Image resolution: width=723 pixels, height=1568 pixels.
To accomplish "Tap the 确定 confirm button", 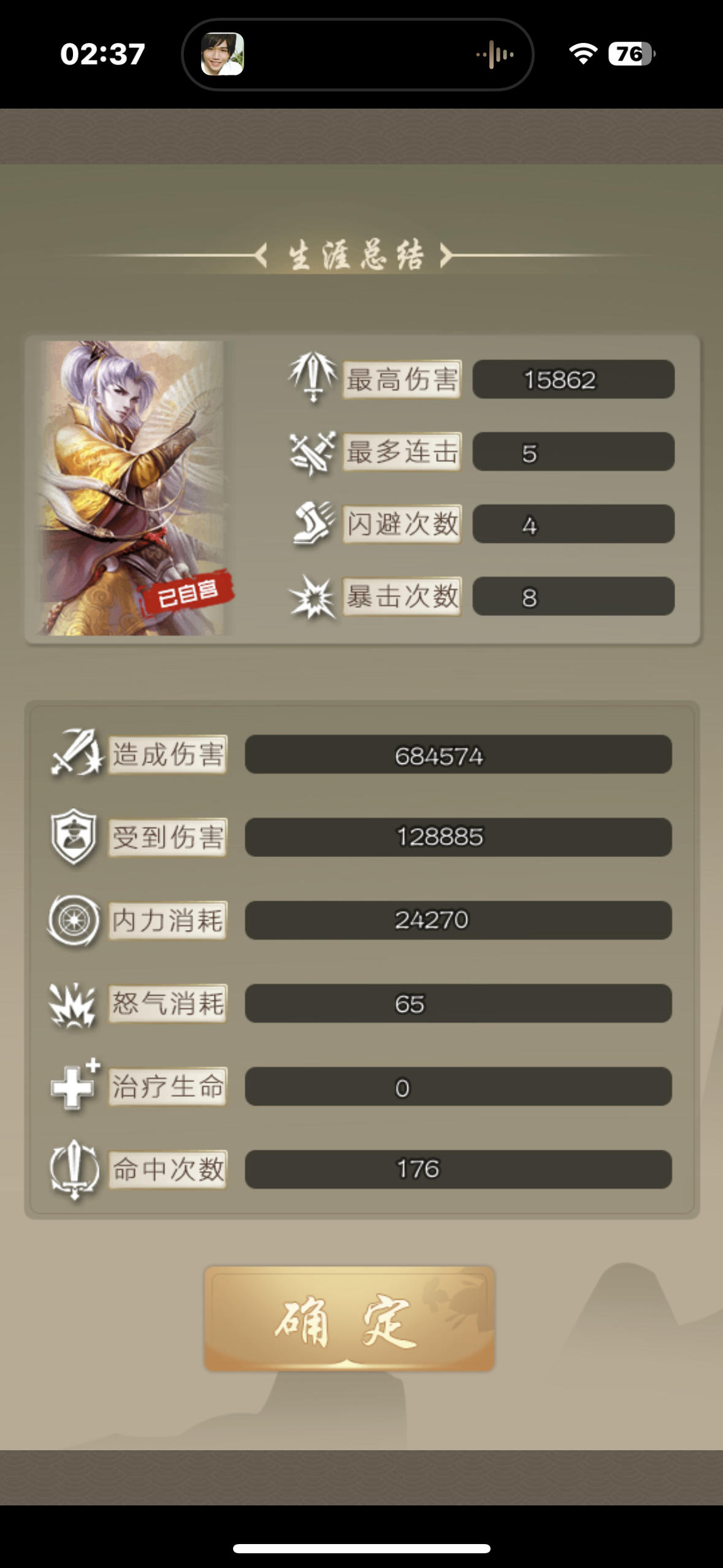I will pos(349,1318).
